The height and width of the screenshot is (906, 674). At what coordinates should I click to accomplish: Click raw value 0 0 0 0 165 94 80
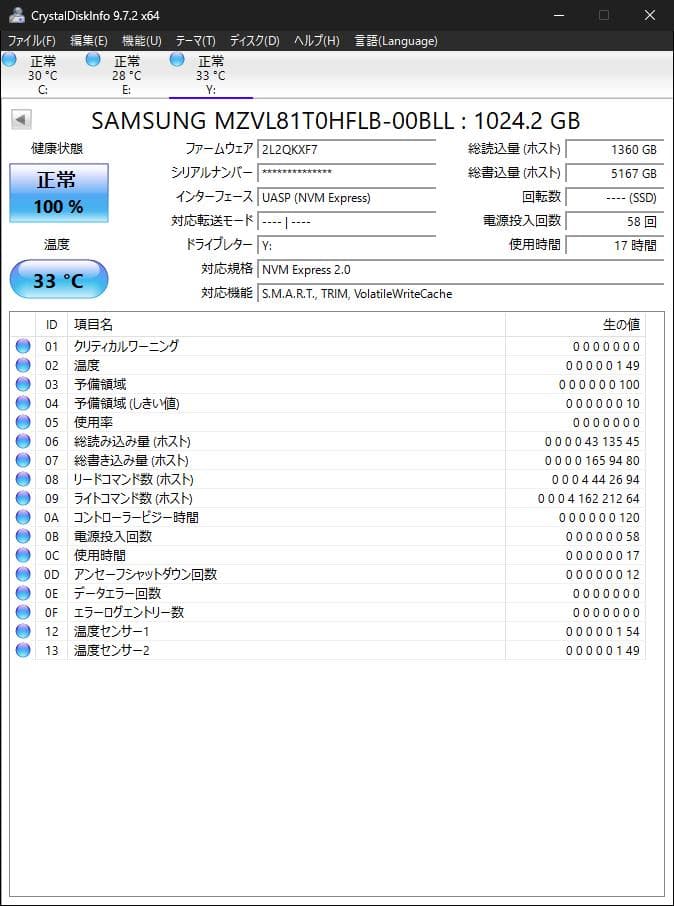592,461
